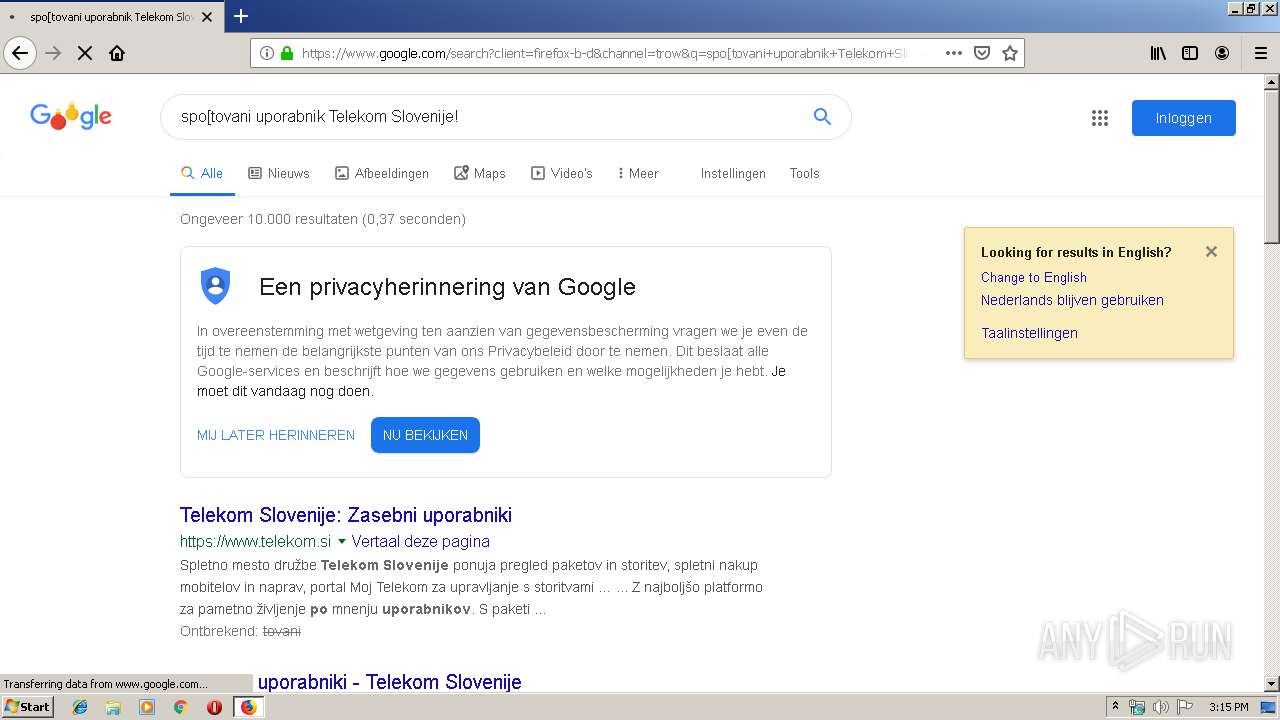This screenshot has width=1280, height=720.
Task: Launch Chrome from taskbar
Action: 180,707
